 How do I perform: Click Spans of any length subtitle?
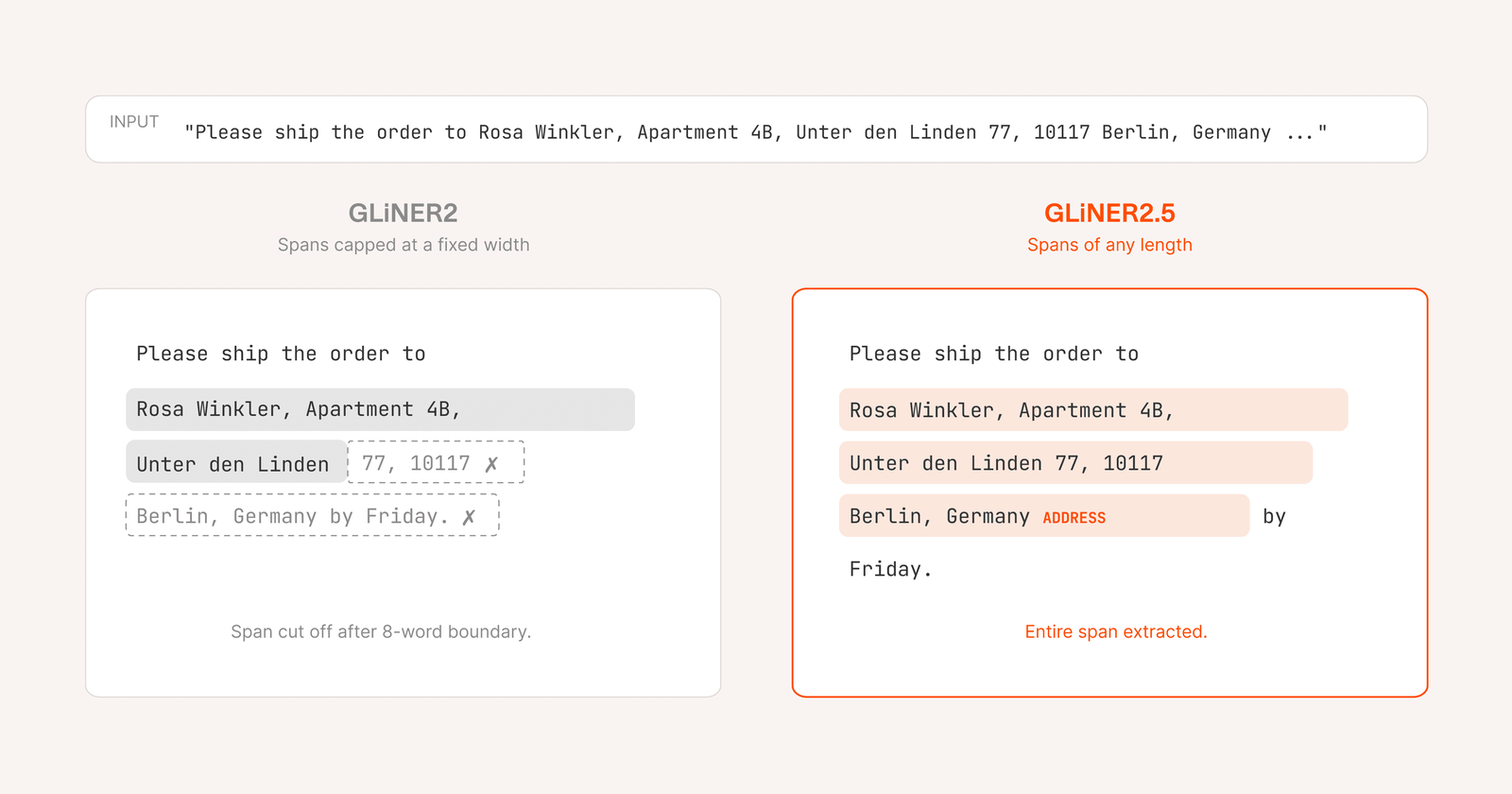pos(1109,245)
